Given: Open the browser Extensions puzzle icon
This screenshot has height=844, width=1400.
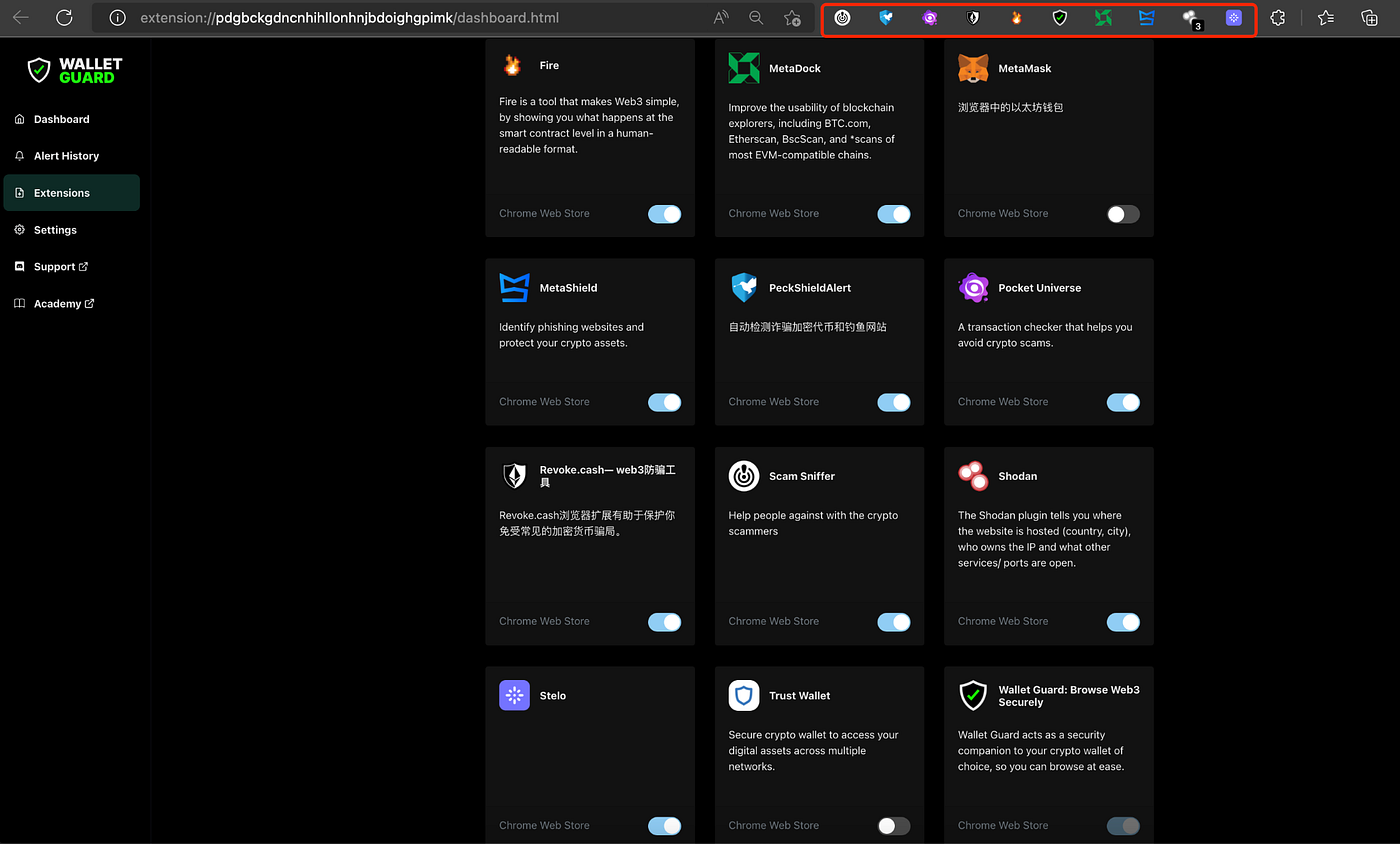Looking at the screenshot, I should [1277, 18].
